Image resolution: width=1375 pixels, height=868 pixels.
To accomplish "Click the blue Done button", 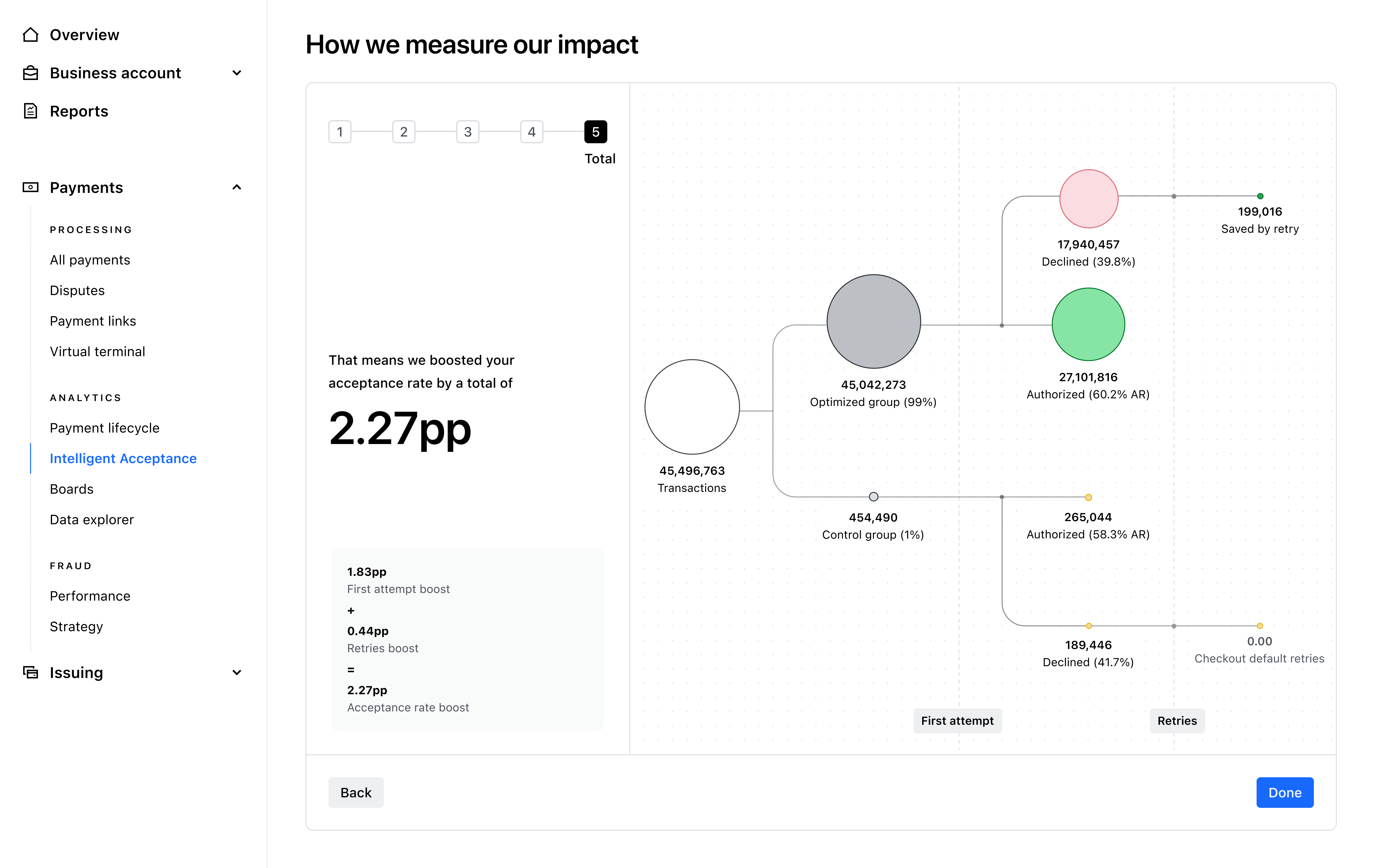I will tap(1285, 793).
